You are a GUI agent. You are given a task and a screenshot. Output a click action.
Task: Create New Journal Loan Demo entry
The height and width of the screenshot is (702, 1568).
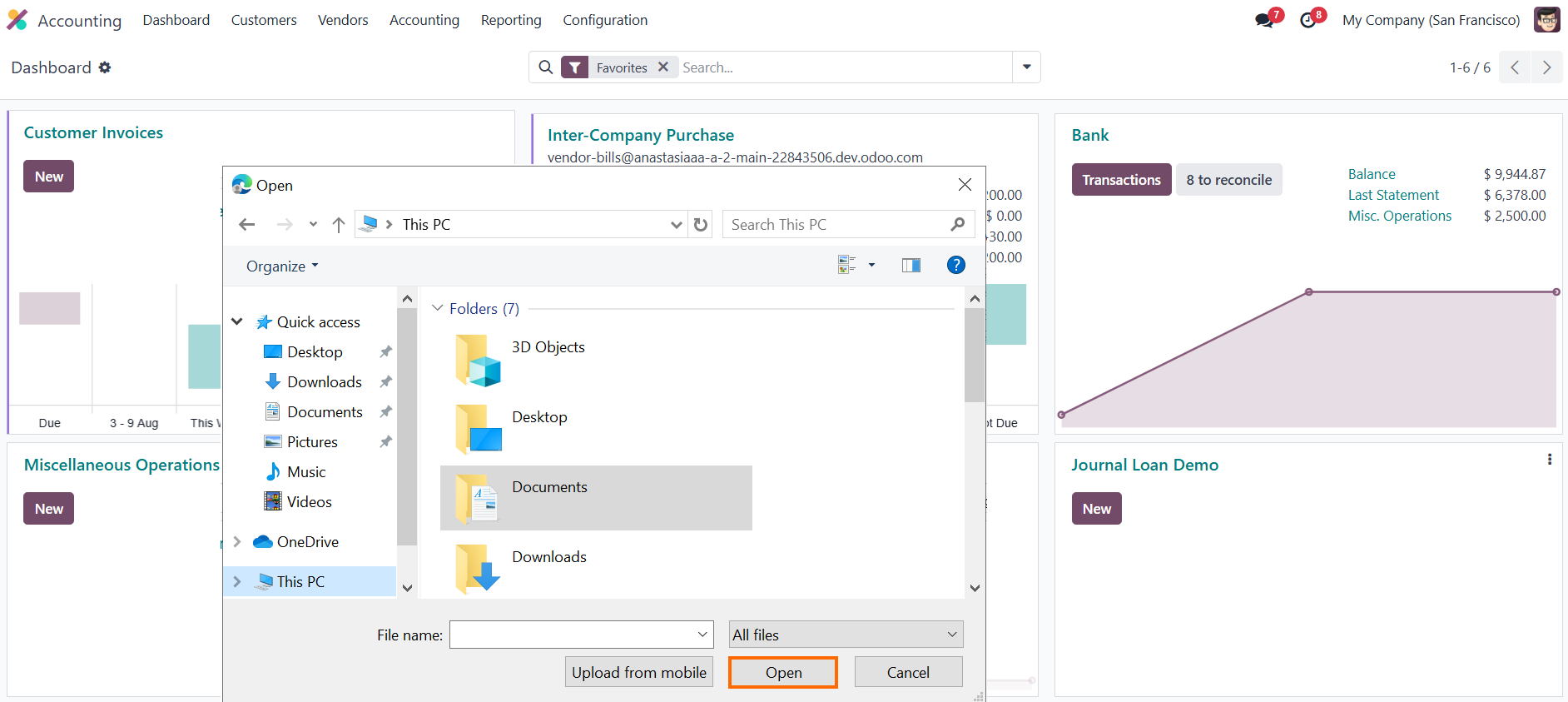pos(1097,509)
